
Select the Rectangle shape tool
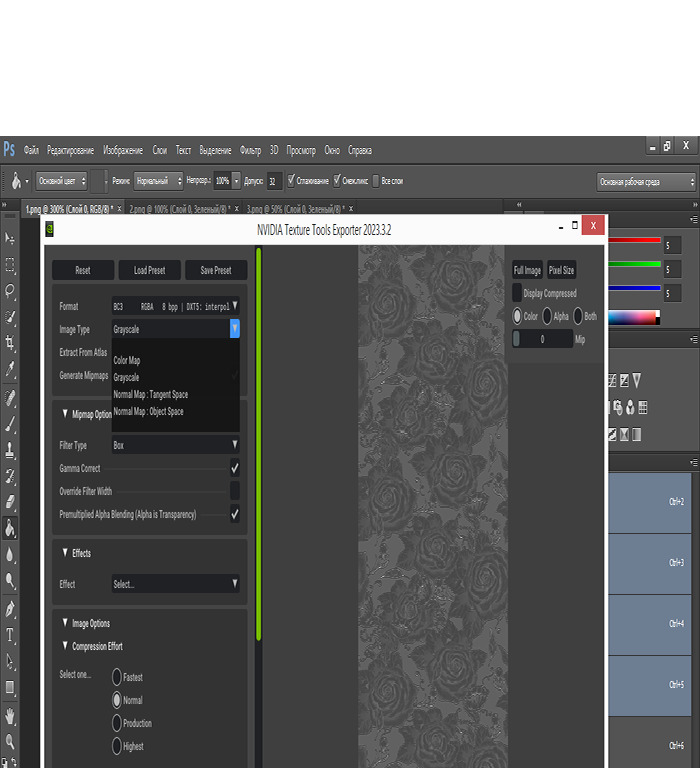pos(10,688)
